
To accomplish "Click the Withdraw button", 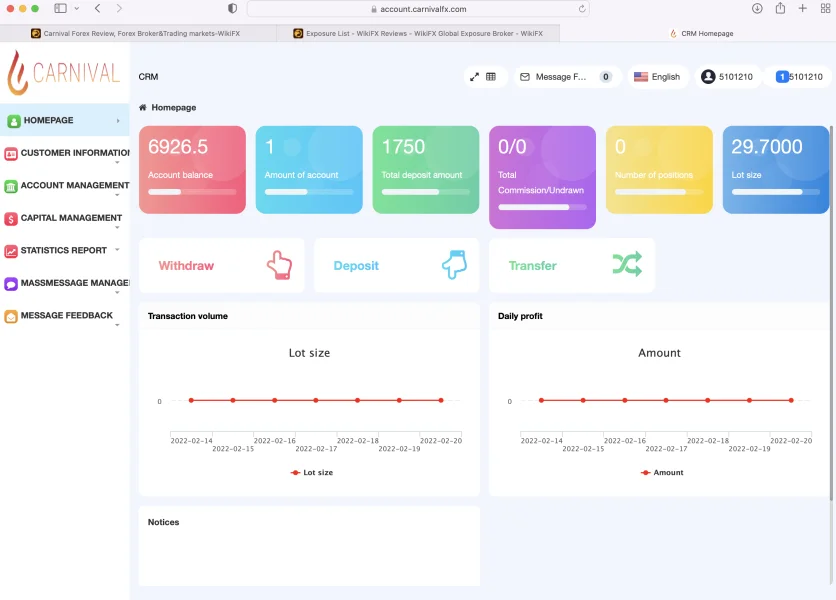I will [x=221, y=266].
